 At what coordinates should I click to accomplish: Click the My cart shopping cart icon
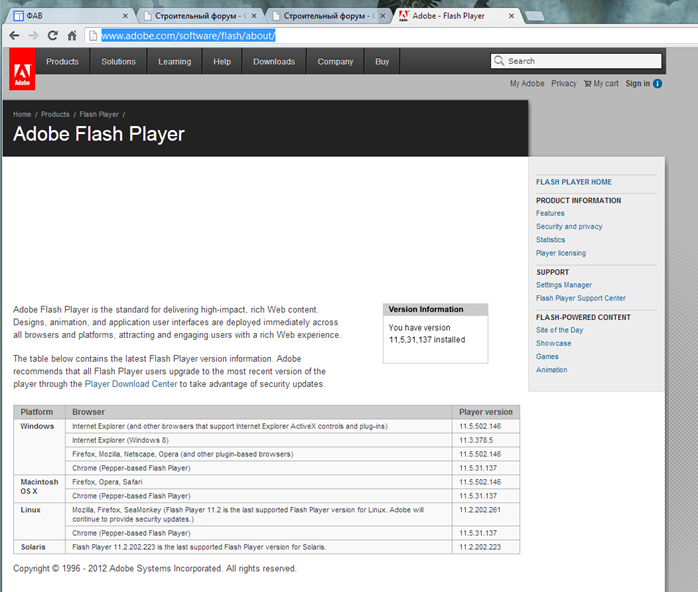tap(588, 84)
